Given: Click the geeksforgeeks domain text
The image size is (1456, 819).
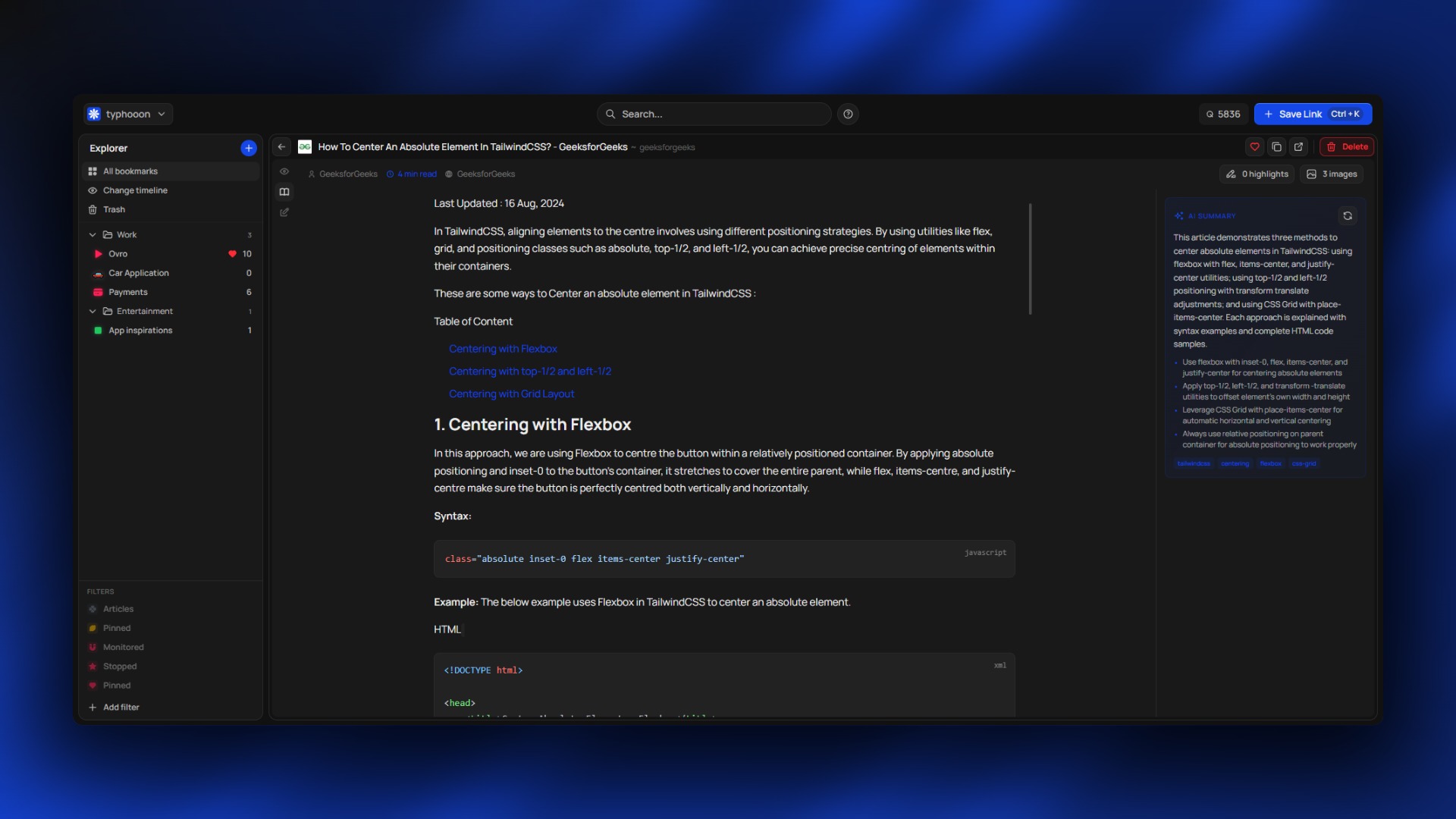Looking at the screenshot, I should pyautogui.click(x=667, y=148).
